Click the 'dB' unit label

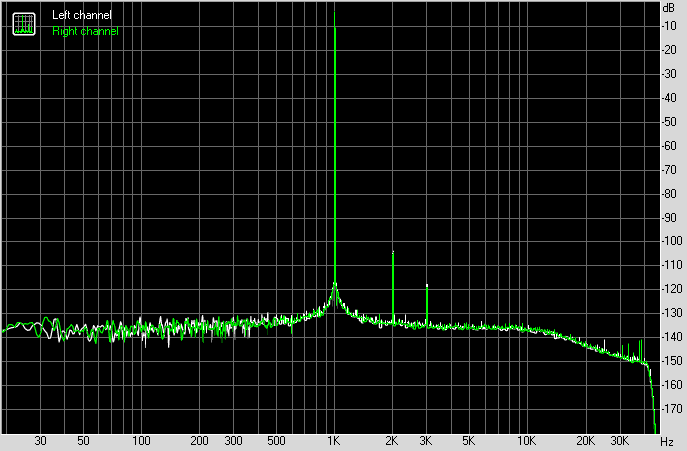669,7
